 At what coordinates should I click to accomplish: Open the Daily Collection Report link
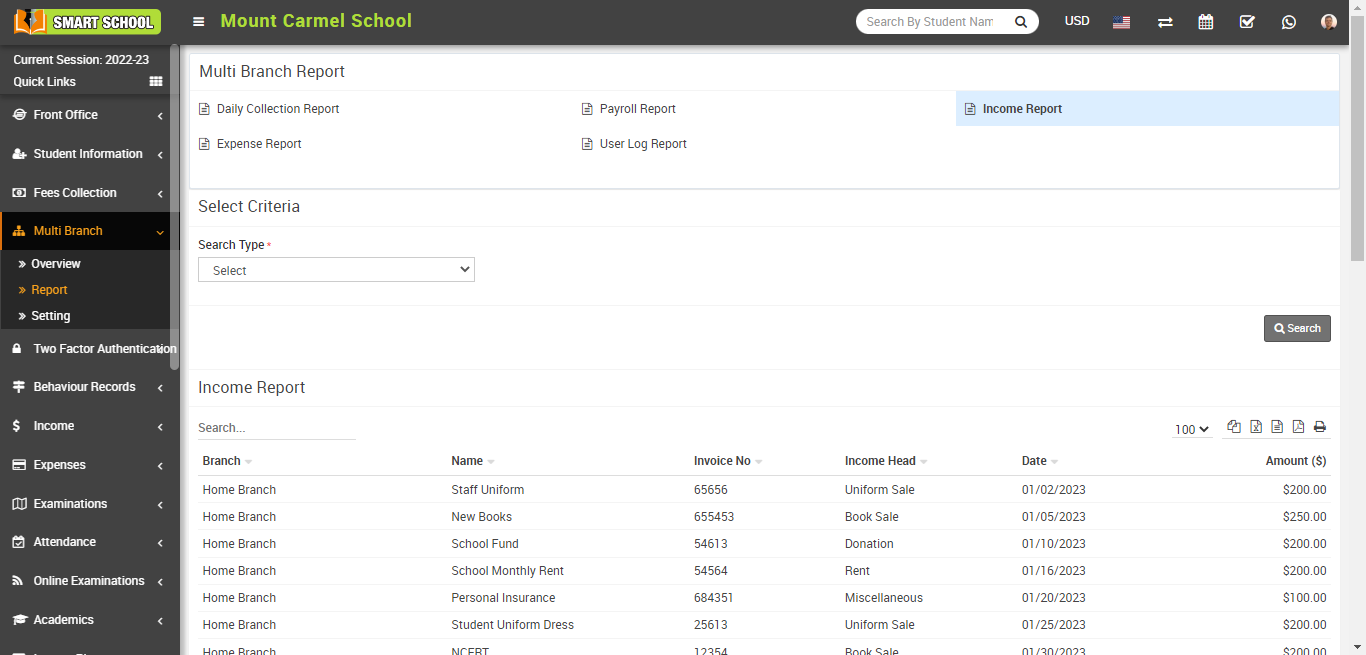pyautogui.click(x=278, y=109)
